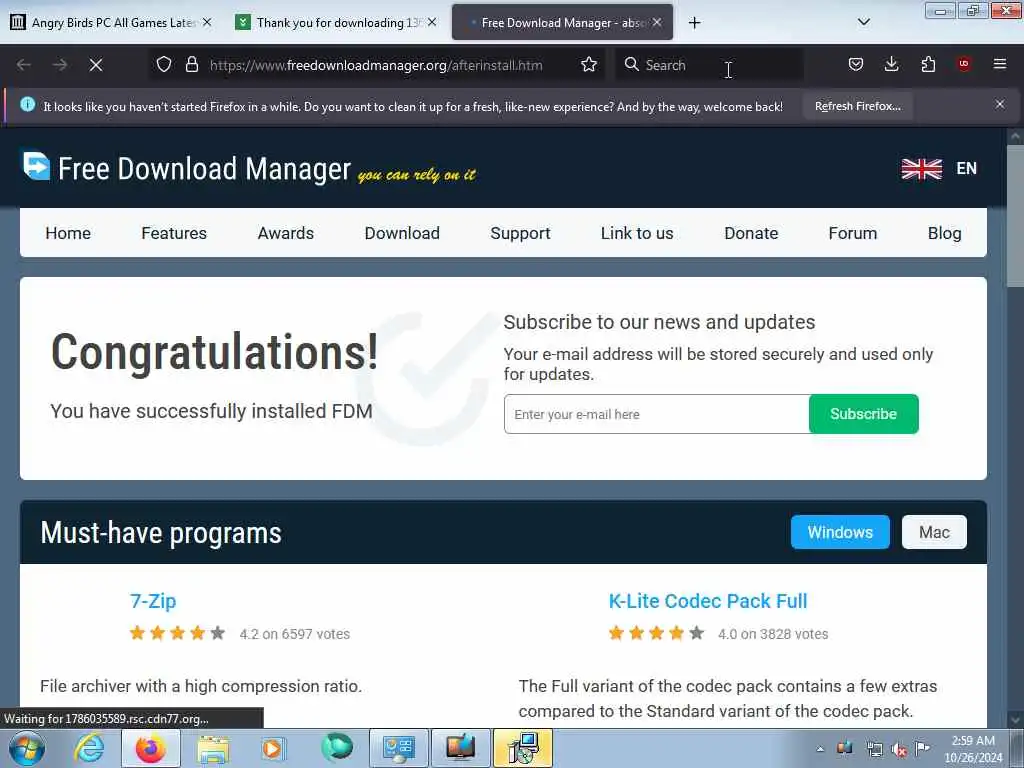Viewport: 1024px width, 768px height.
Task: Click the taskbar clock showing 2:59 AM
Action: 973,749
